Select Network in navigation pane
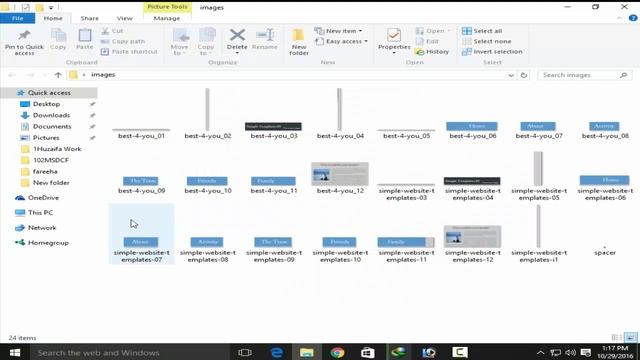Image resolution: width=640 pixels, height=360 pixels. [42, 228]
